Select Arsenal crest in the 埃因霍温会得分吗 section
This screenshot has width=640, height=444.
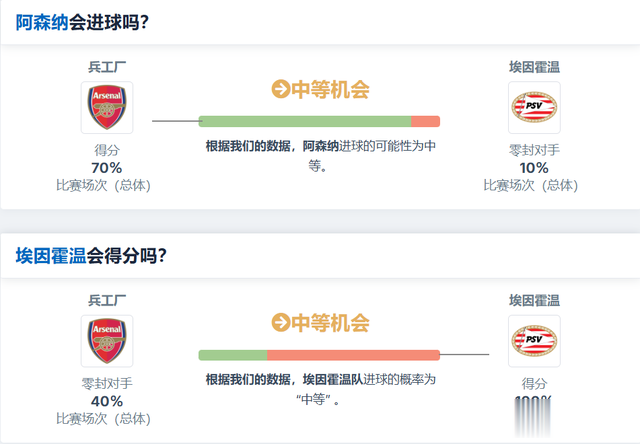coord(107,340)
